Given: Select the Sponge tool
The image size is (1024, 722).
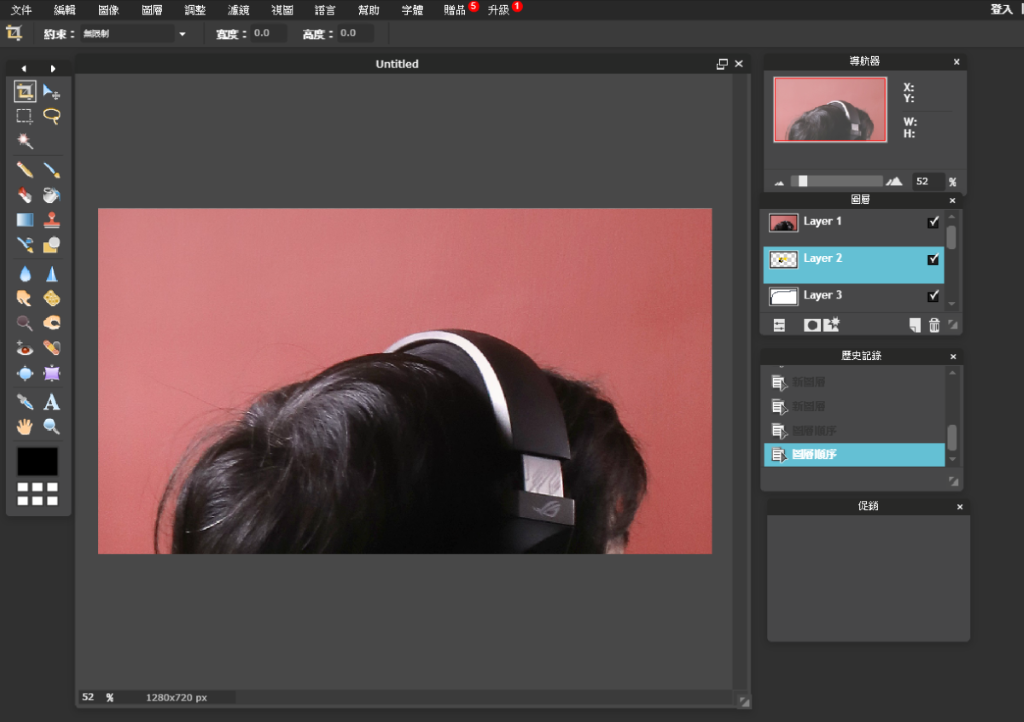Looking at the screenshot, I should (52, 298).
